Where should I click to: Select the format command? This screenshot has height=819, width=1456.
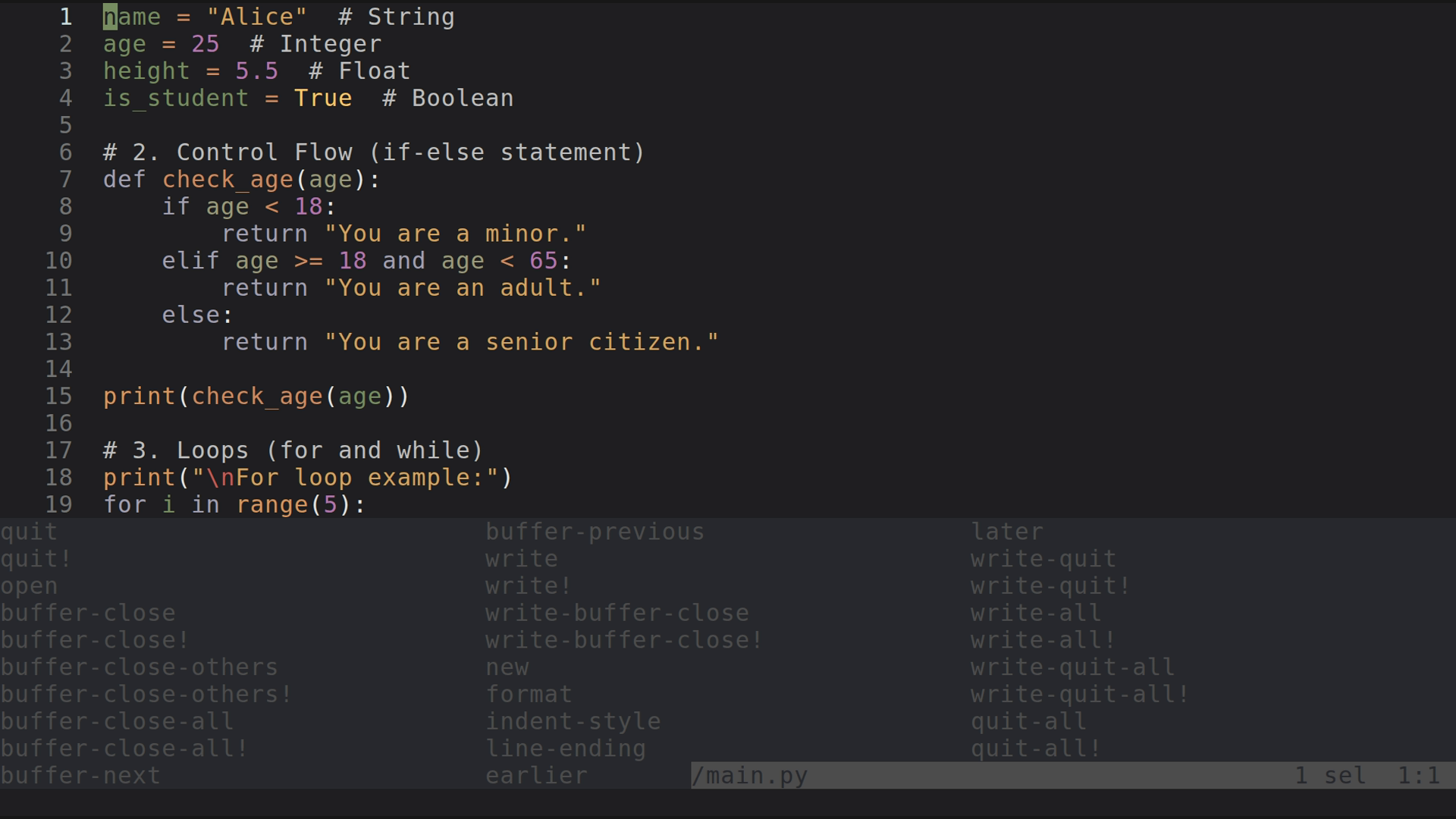tap(529, 694)
